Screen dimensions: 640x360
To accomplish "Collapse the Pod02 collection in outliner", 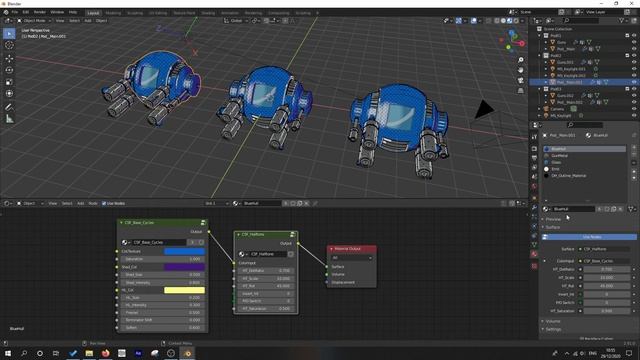I will tap(540, 55).
